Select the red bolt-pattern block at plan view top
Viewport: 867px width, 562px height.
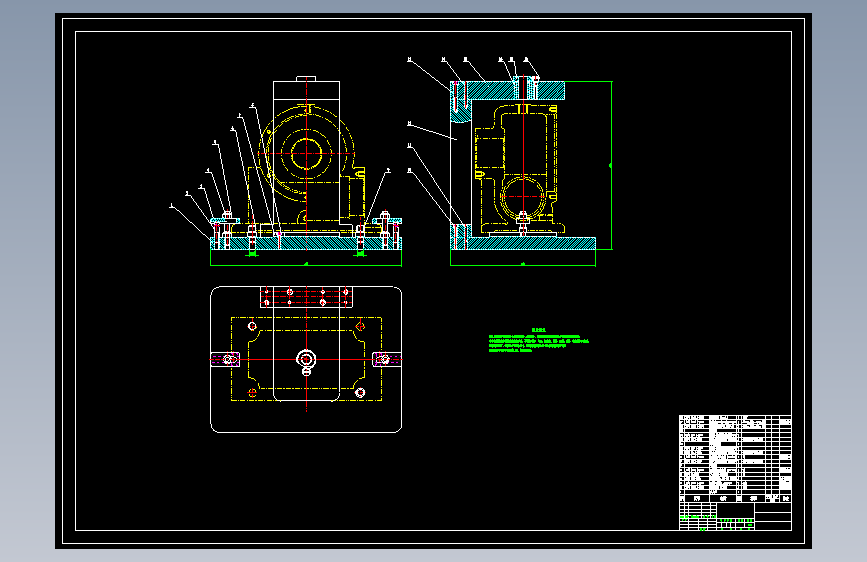(x=306, y=297)
